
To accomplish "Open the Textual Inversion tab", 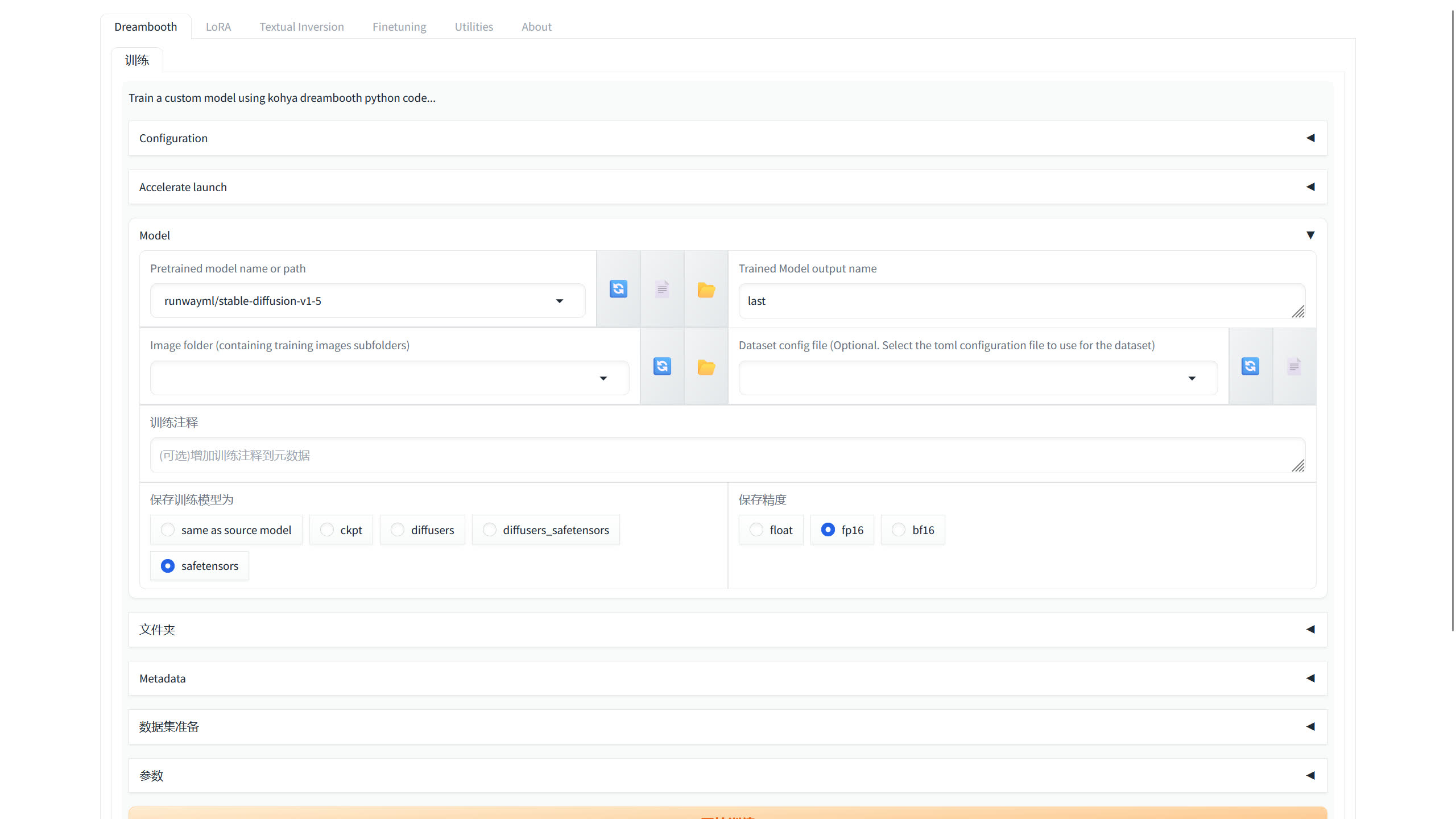I will (302, 27).
